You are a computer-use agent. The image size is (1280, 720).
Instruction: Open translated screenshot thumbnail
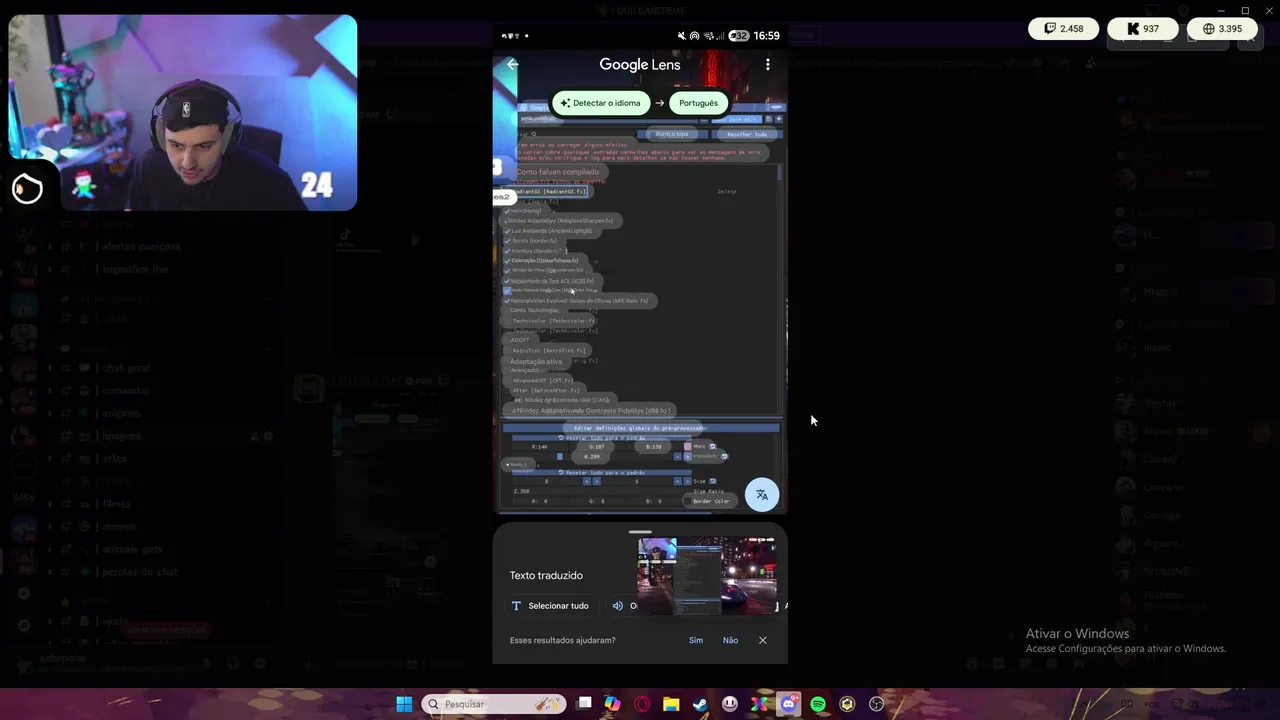[x=707, y=575]
